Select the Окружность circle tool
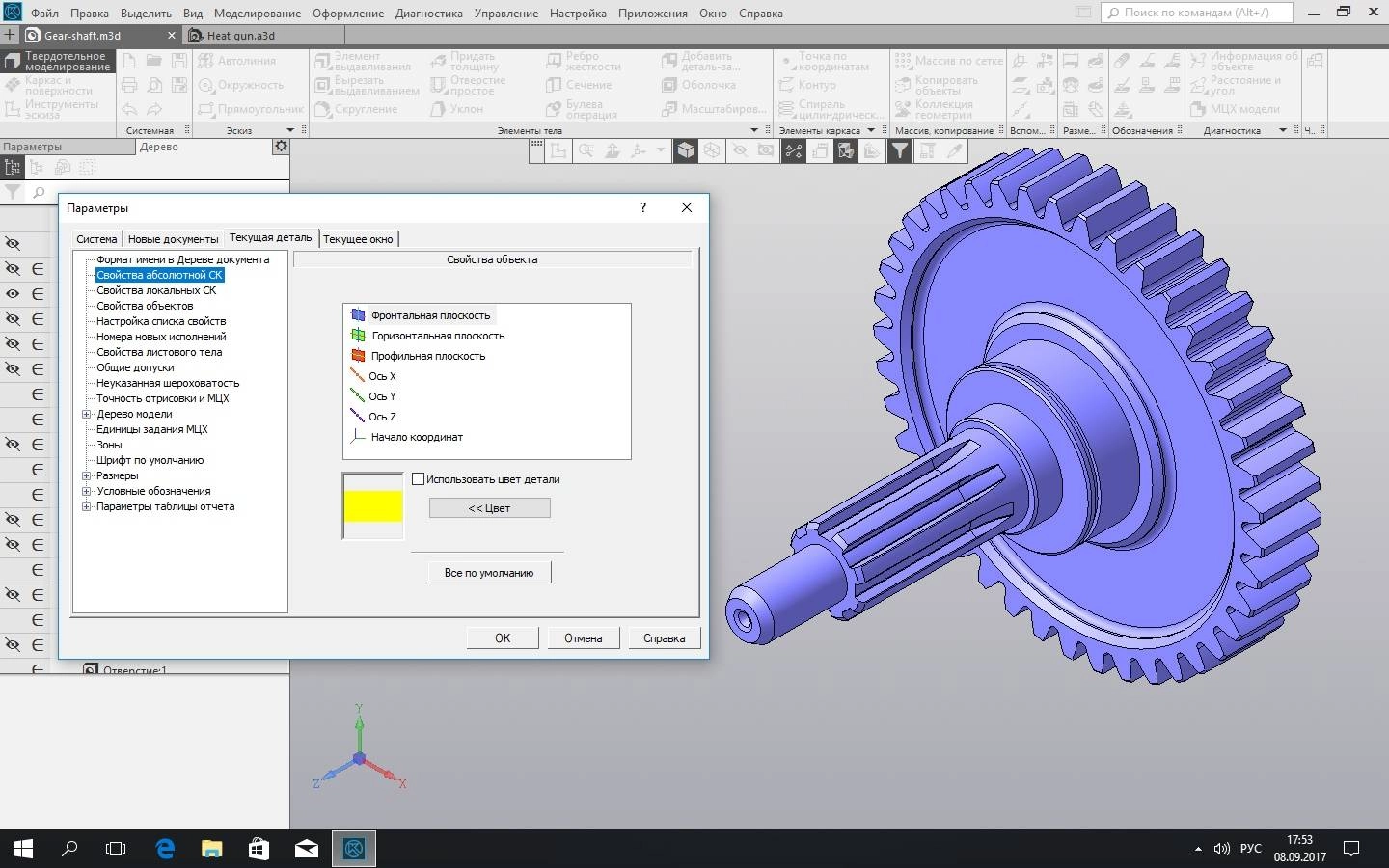Image resolution: width=1389 pixels, height=868 pixels. pyautogui.click(x=241, y=85)
